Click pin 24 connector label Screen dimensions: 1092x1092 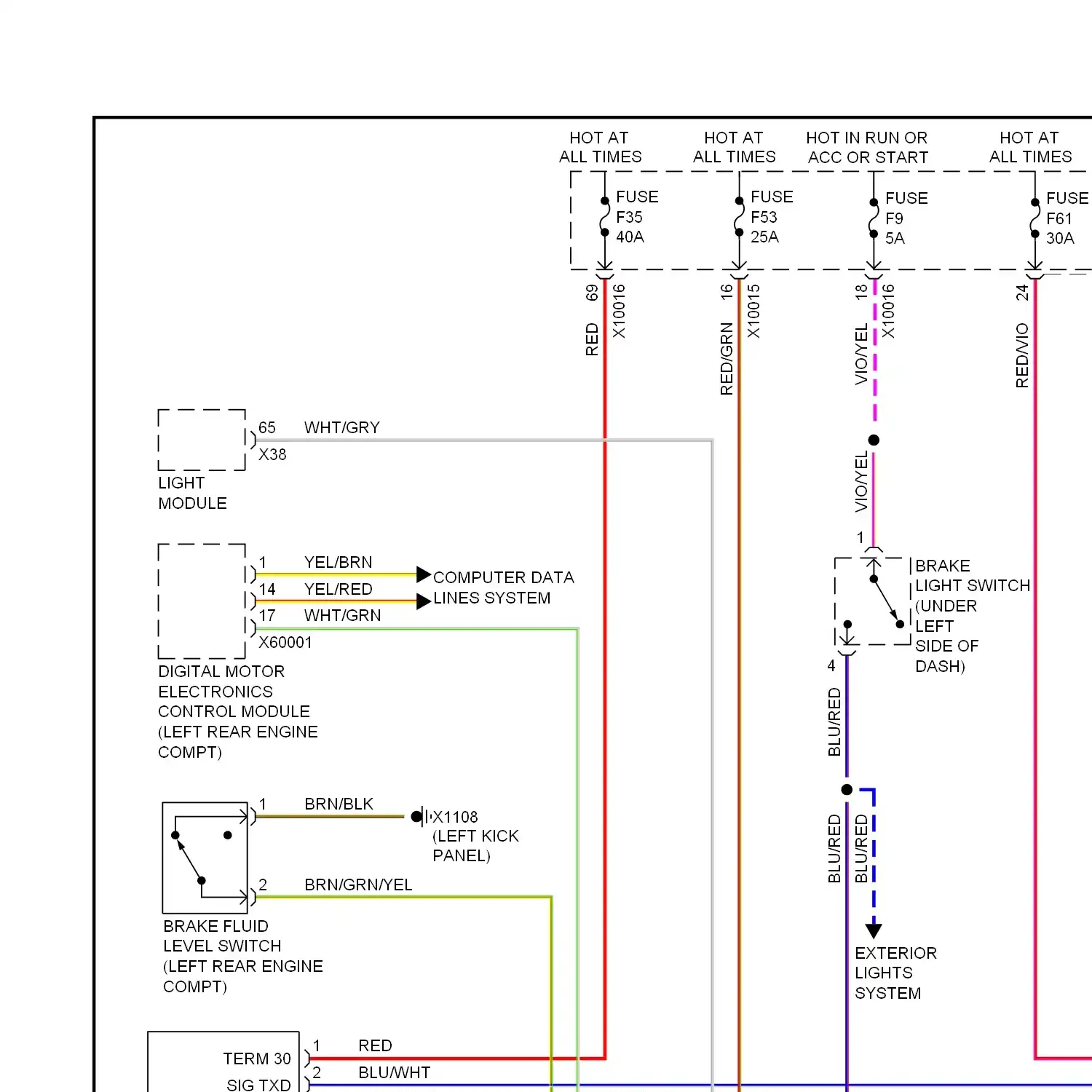1022,292
